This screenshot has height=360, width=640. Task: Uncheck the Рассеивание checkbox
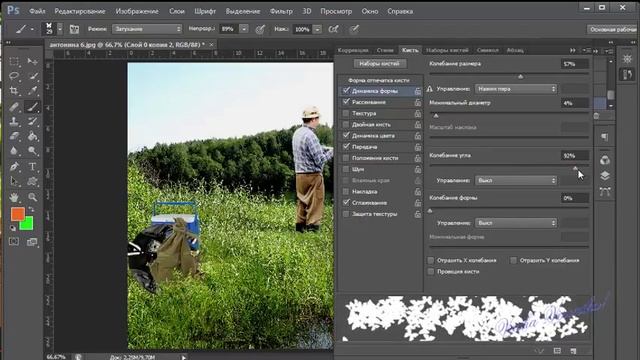click(x=346, y=102)
